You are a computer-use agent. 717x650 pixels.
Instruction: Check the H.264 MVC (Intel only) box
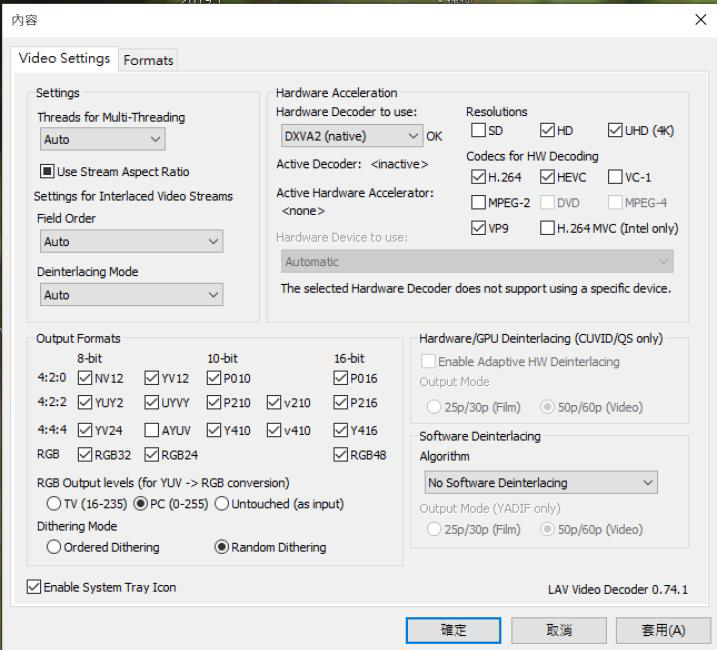point(548,228)
